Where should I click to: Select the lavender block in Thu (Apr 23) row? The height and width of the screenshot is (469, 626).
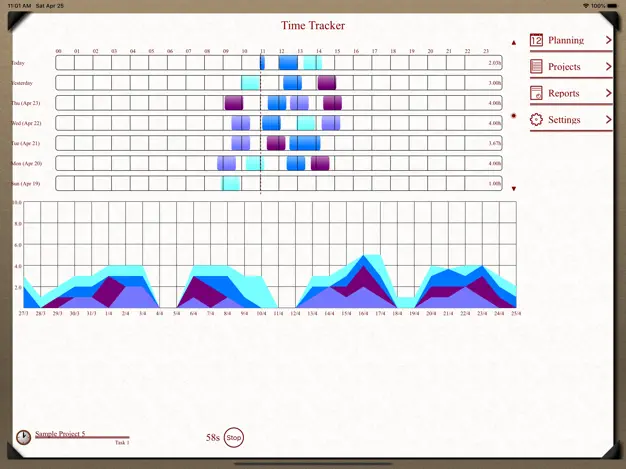[x=299, y=103]
